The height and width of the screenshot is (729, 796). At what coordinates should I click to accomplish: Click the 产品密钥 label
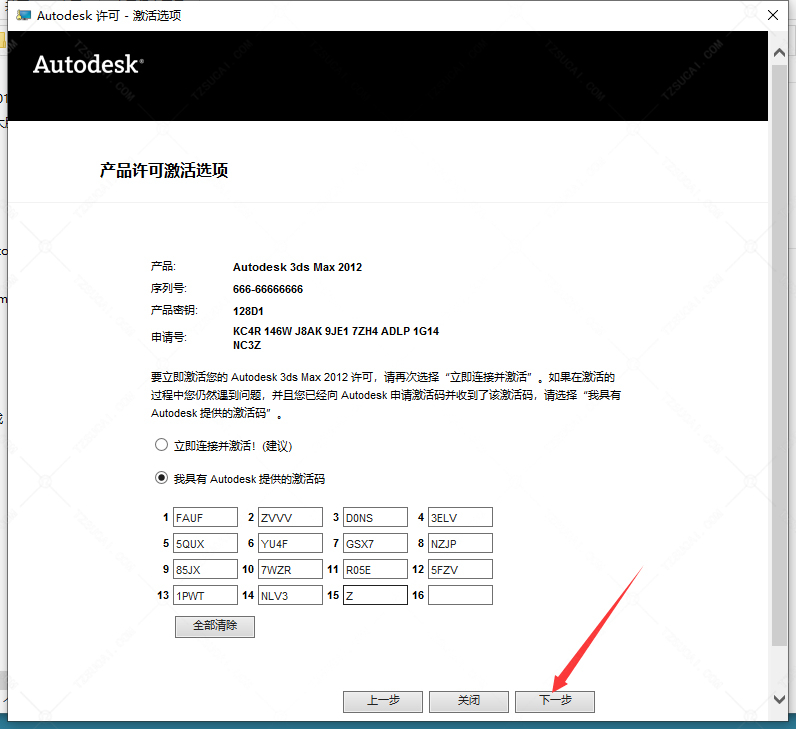174,310
